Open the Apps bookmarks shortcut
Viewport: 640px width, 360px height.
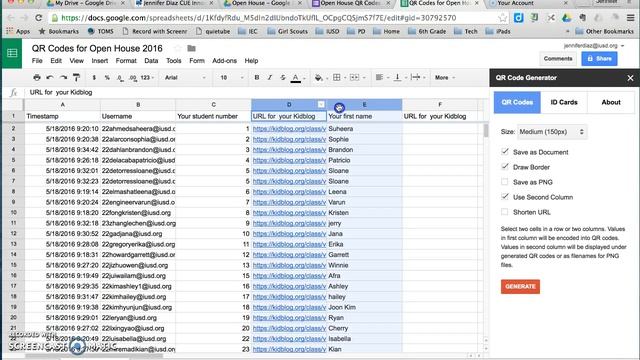point(18,31)
